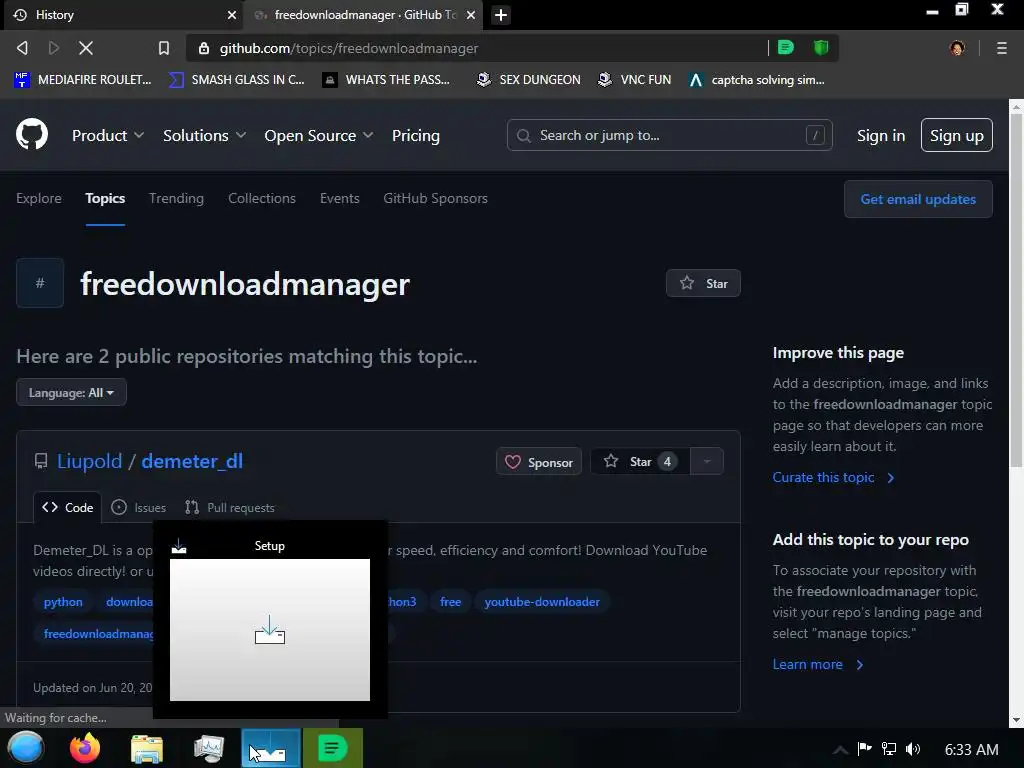
Task: Open the VNC FUN bookmark
Action: [x=635, y=80]
